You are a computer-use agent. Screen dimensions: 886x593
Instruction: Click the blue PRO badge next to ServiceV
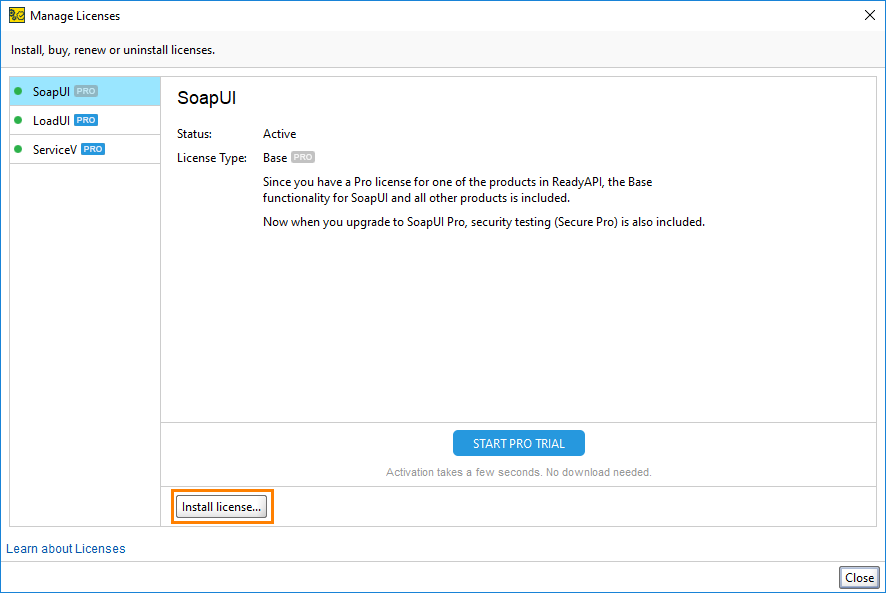(93, 149)
